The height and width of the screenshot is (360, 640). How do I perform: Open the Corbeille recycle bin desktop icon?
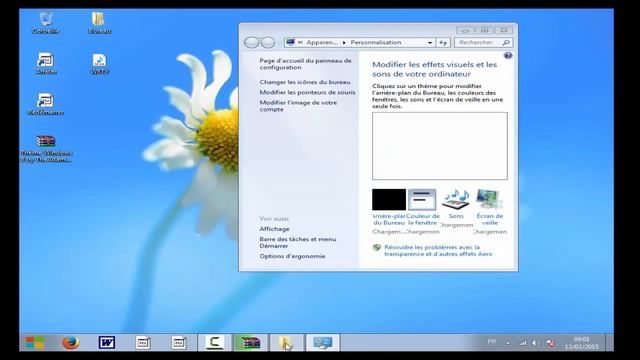coord(45,23)
